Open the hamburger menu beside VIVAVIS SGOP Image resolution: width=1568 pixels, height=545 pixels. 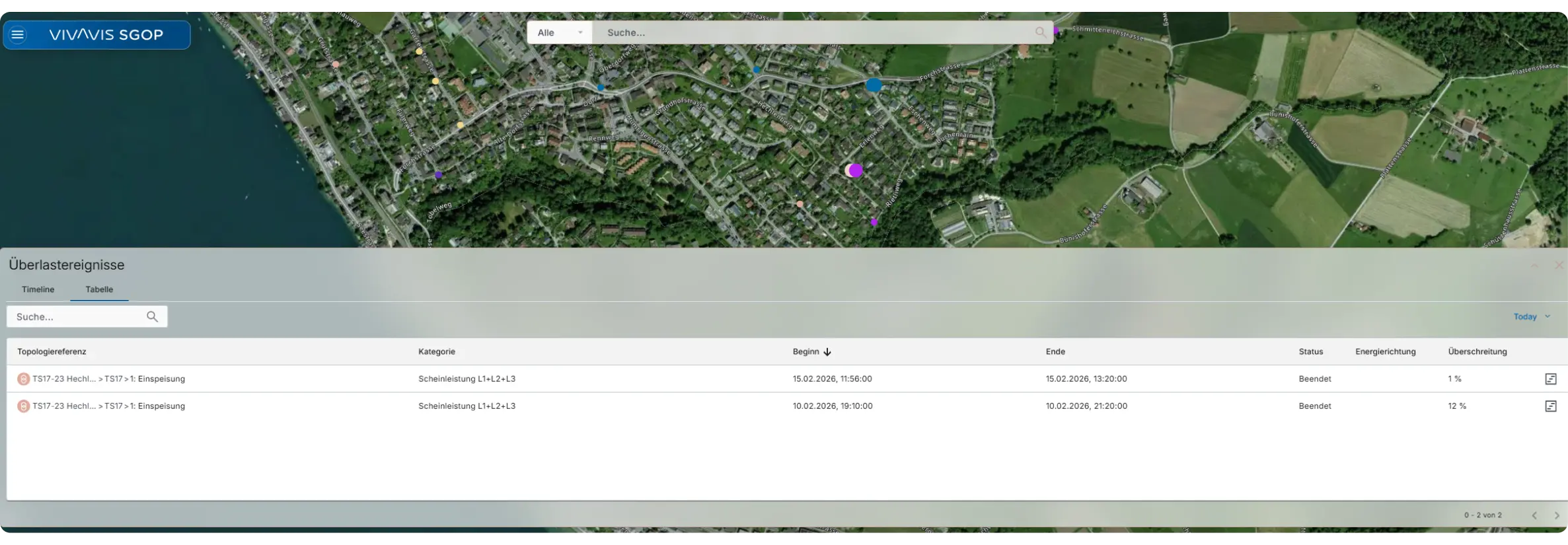tap(18, 34)
